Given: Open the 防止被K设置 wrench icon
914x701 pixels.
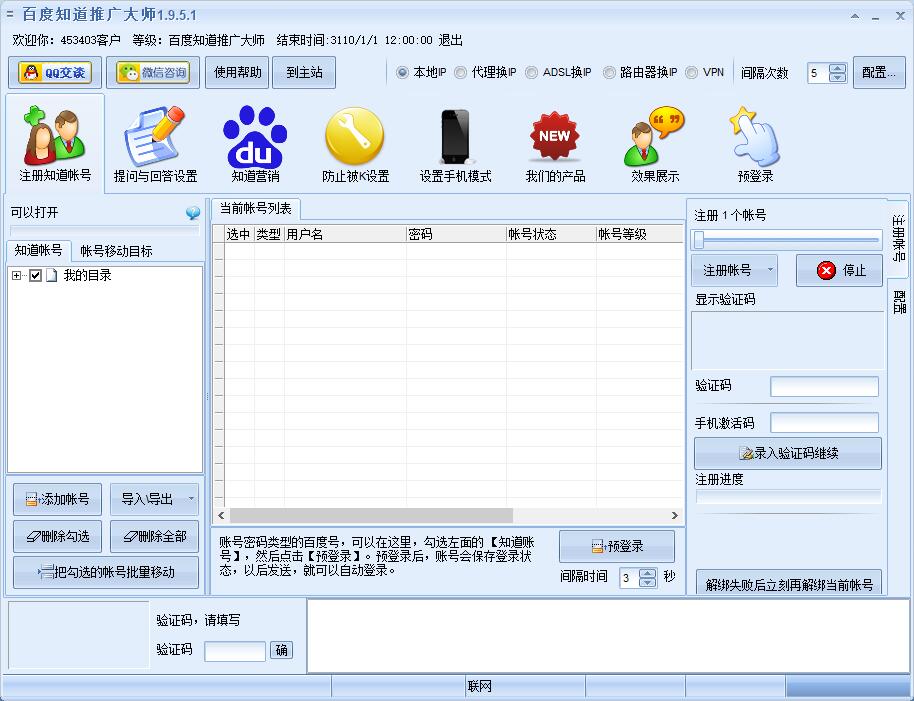Looking at the screenshot, I should point(356,143).
